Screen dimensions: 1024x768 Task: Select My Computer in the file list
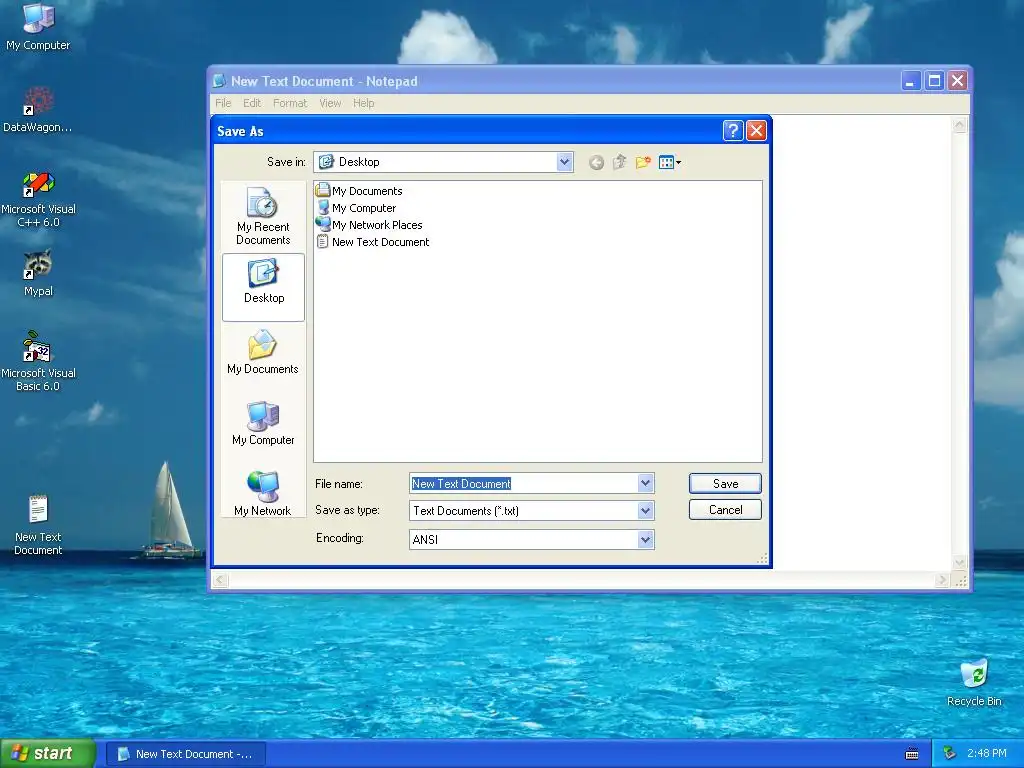tap(357, 208)
